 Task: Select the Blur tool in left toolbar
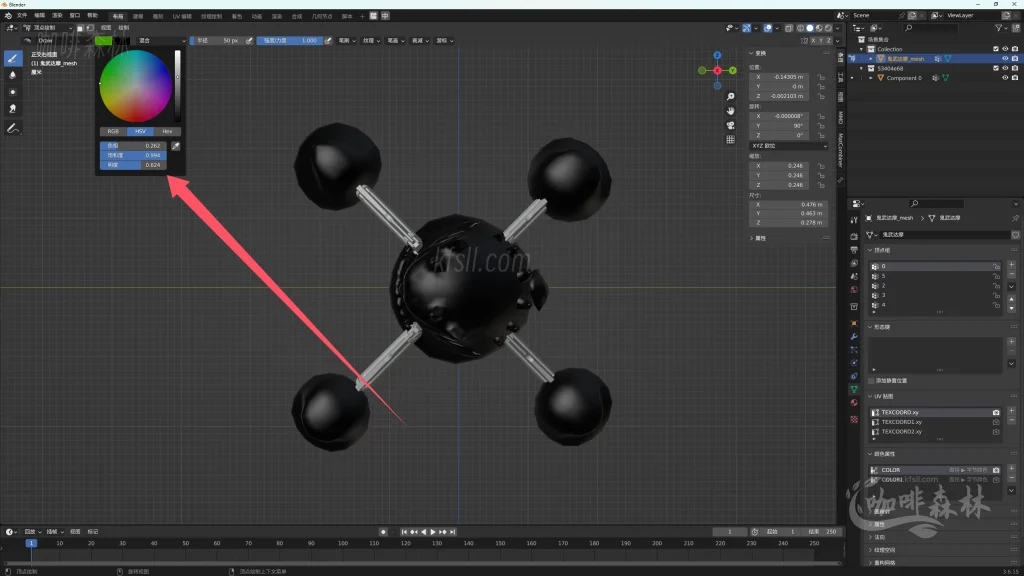pyautogui.click(x=13, y=75)
